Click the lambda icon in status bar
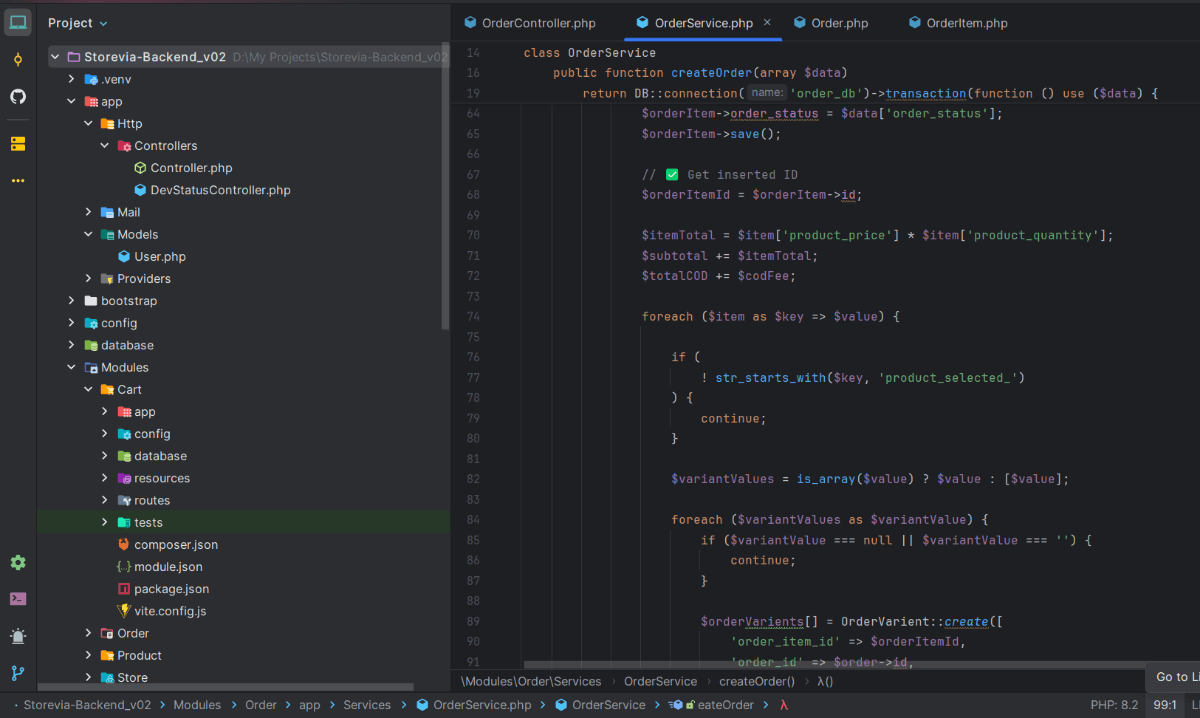 click(x=784, y=705)
